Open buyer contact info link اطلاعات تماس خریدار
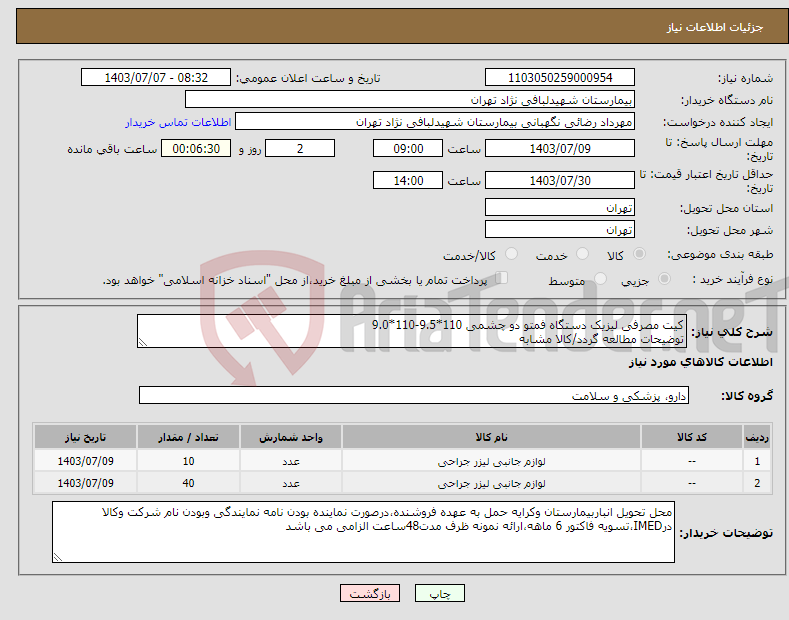 [x=178, y=122]
